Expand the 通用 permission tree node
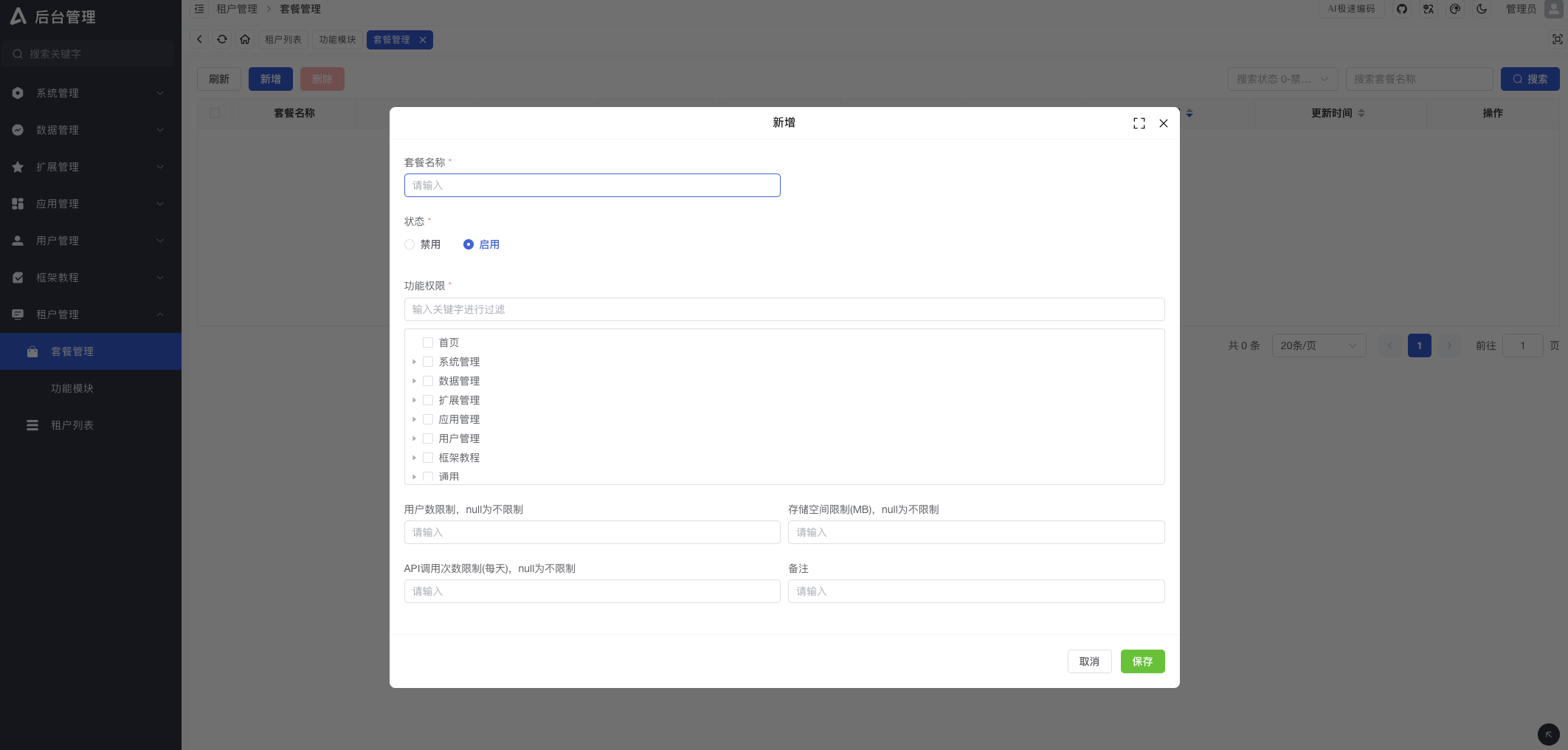Viewport: 1568px width, 750px height. click(415, 477)
